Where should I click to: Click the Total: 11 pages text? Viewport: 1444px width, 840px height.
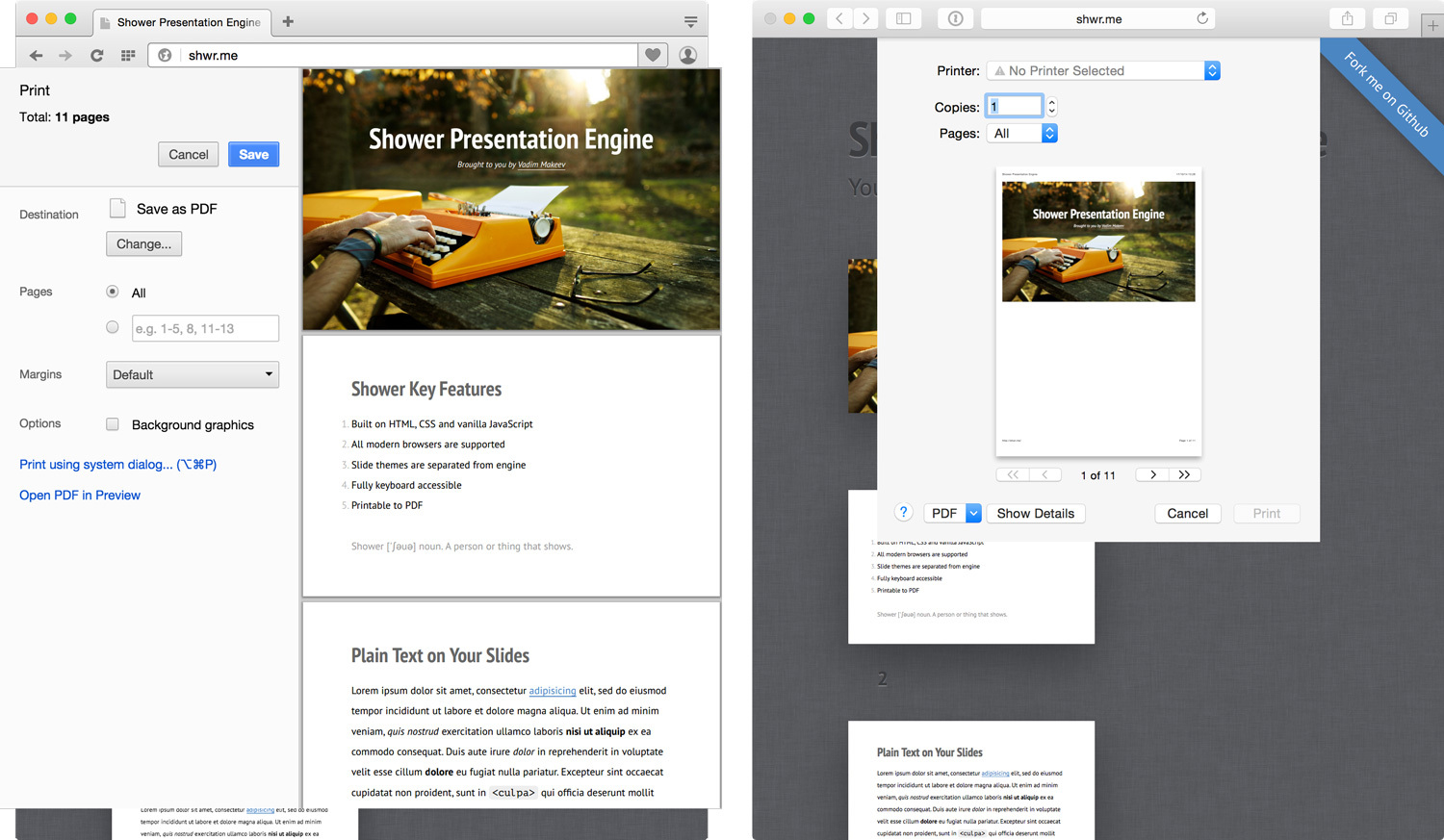tap(64, 117)
